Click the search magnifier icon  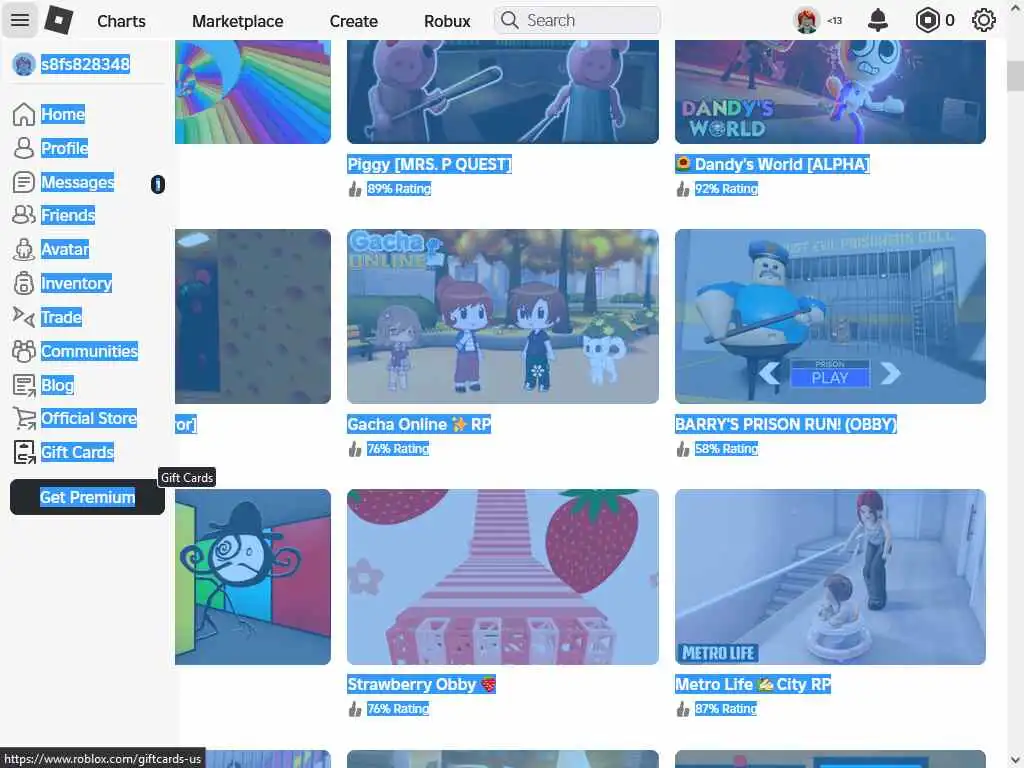tap(509, 20)
